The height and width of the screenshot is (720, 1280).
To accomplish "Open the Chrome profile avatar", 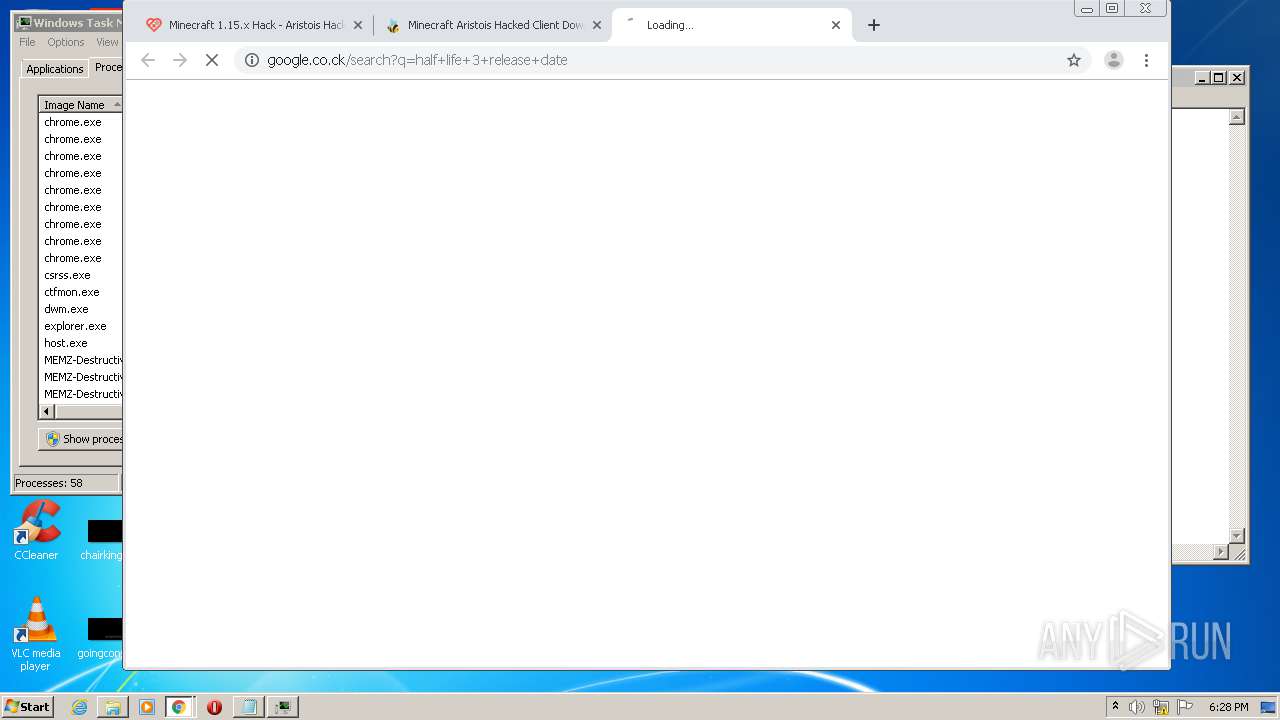I will pos(1114,60).
